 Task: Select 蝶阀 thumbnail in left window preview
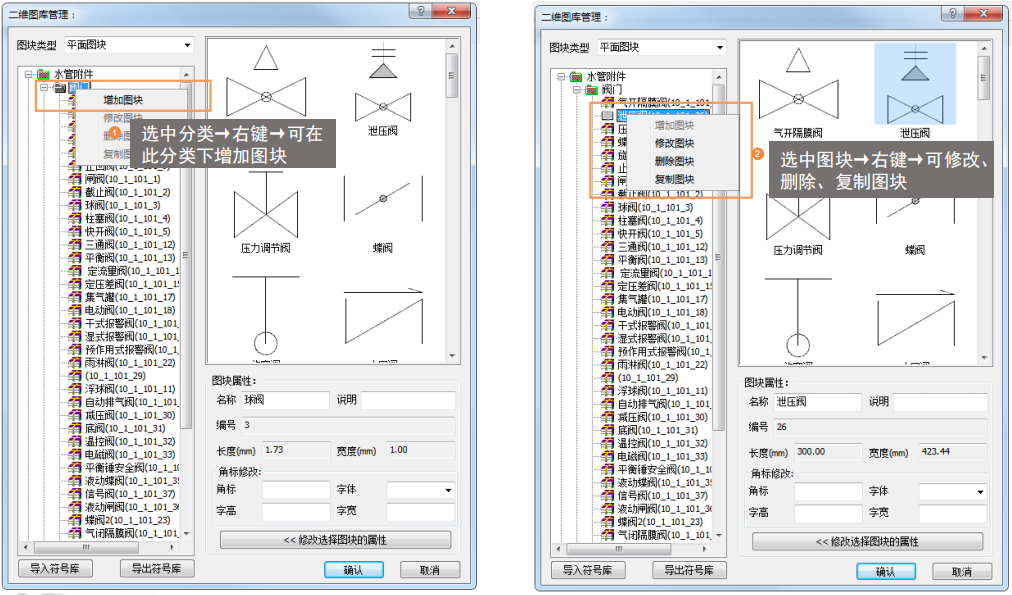pyautogui.click(x=383, y=213)
